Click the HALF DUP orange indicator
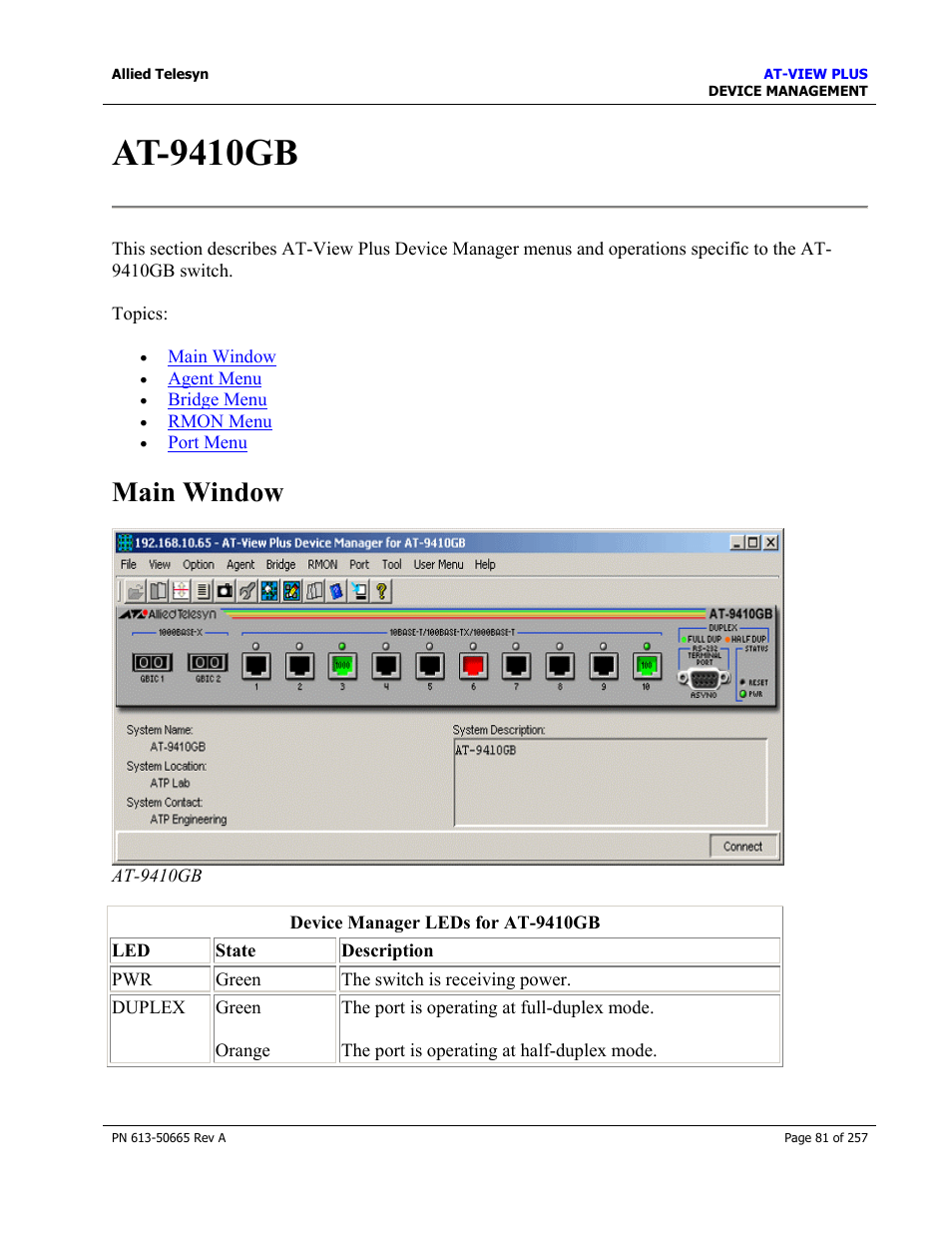Image resolution: width=952 pixels, height=1233 pixels. click(728, 639)
